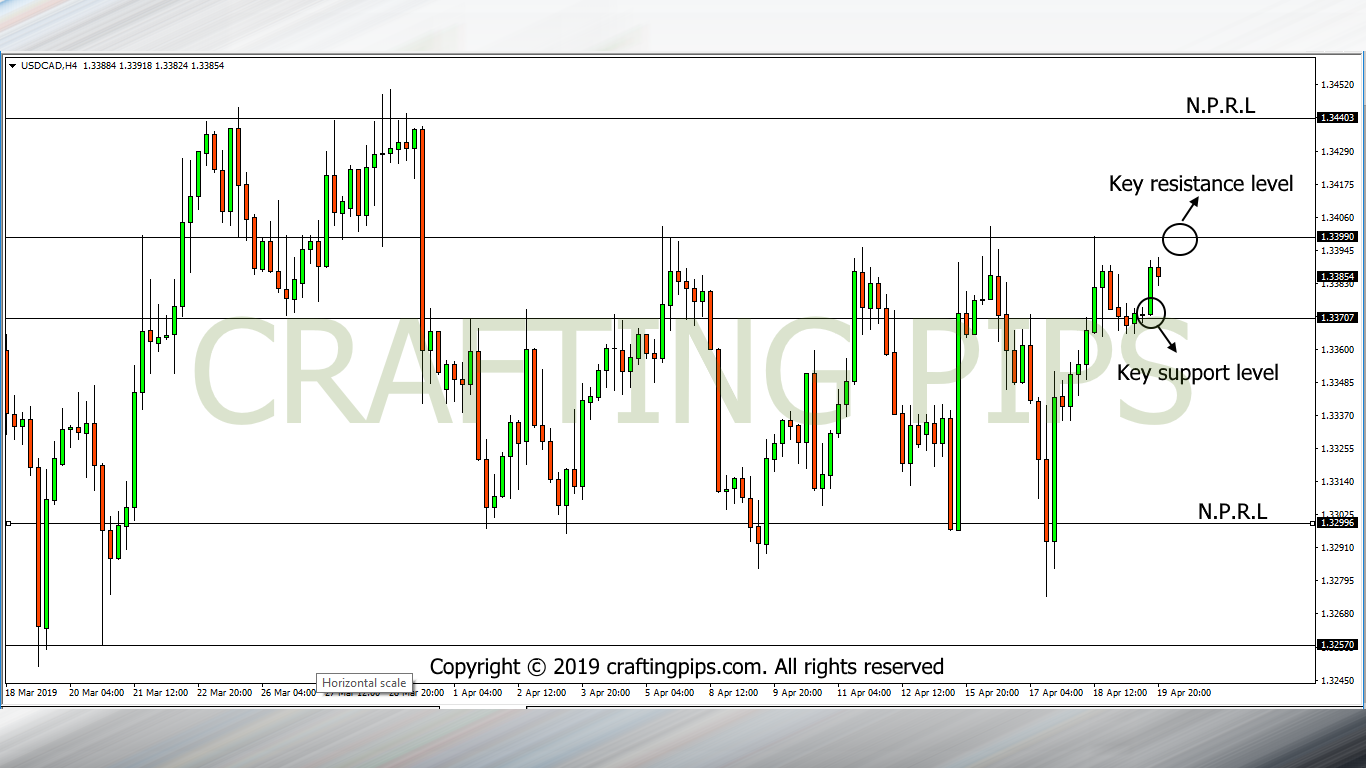The height and width of the screenshot is (768, 1366).
Task: Click the OHLC values starting with 1.33884
Action: pos(154,66)
